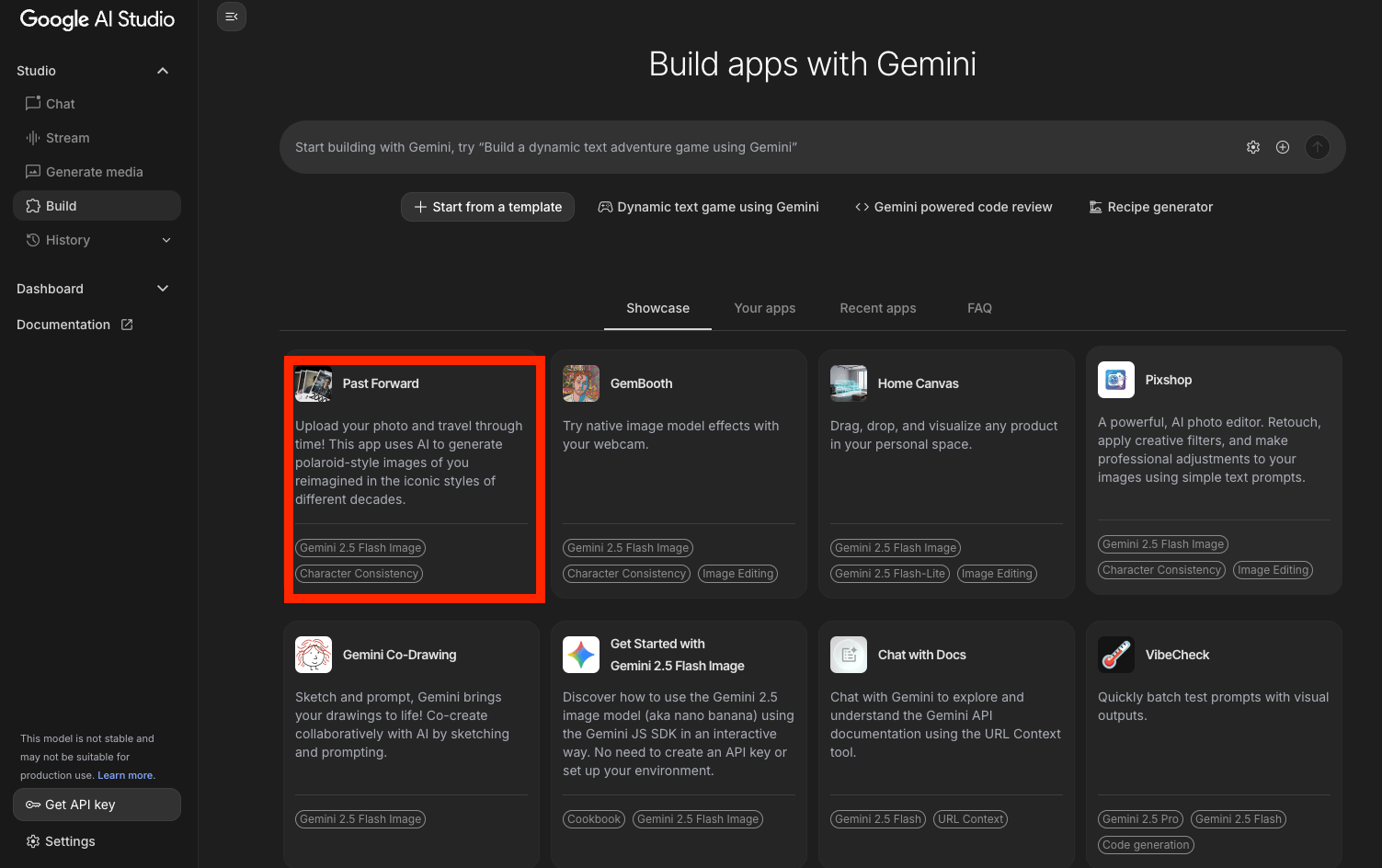Click the Chat with Docs app icon
The width and height of the screenshot is (1382, 868).
point(849,655)
